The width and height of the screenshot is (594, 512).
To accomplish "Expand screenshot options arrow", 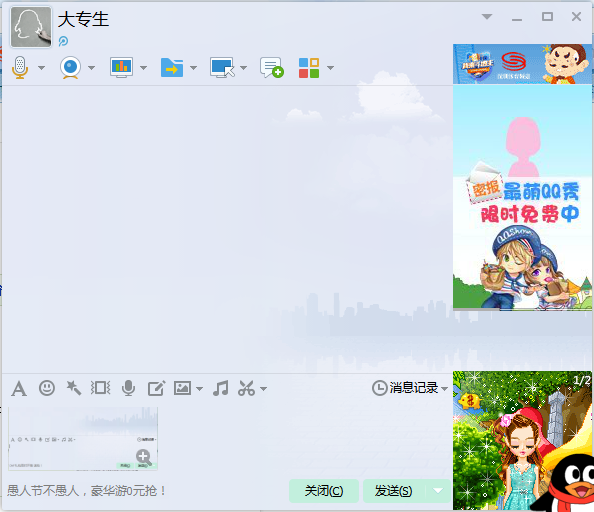I will [x=264, y=389].
